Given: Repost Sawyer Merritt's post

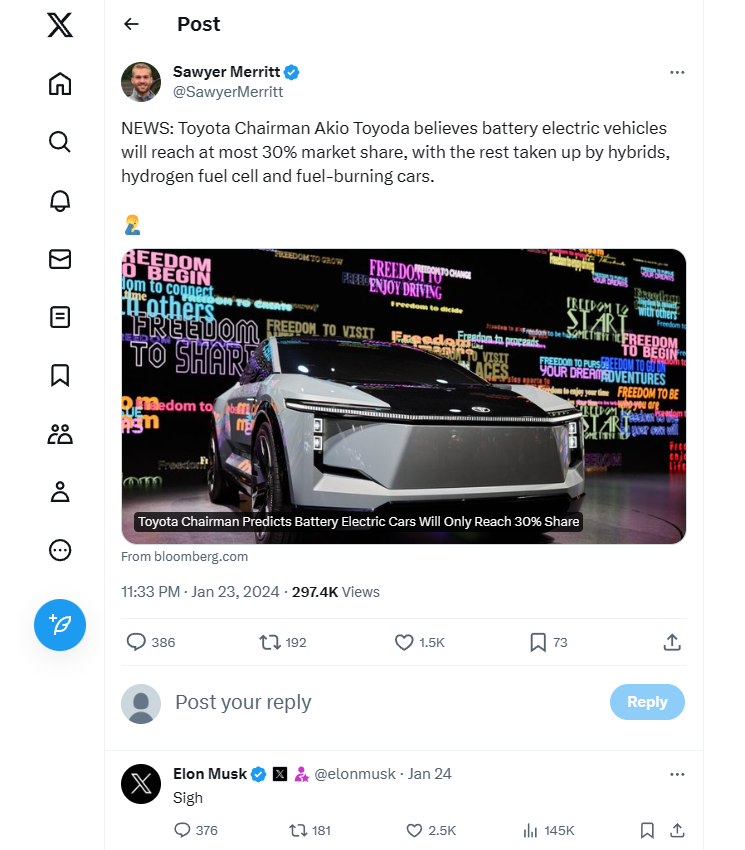Looking at the screenshot, I should tap(270, 642).
